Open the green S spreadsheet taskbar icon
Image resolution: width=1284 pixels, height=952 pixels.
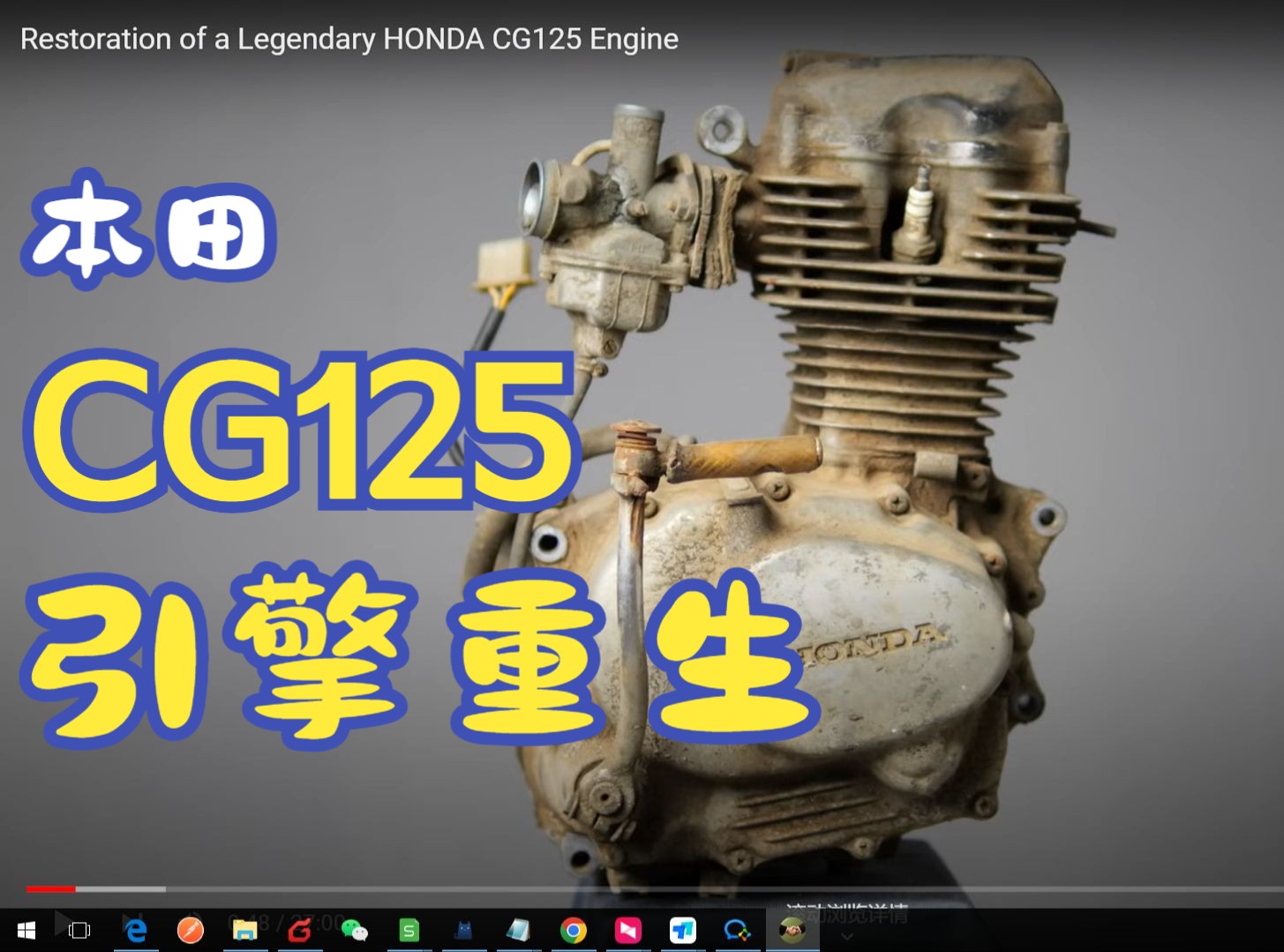(409, 930)
